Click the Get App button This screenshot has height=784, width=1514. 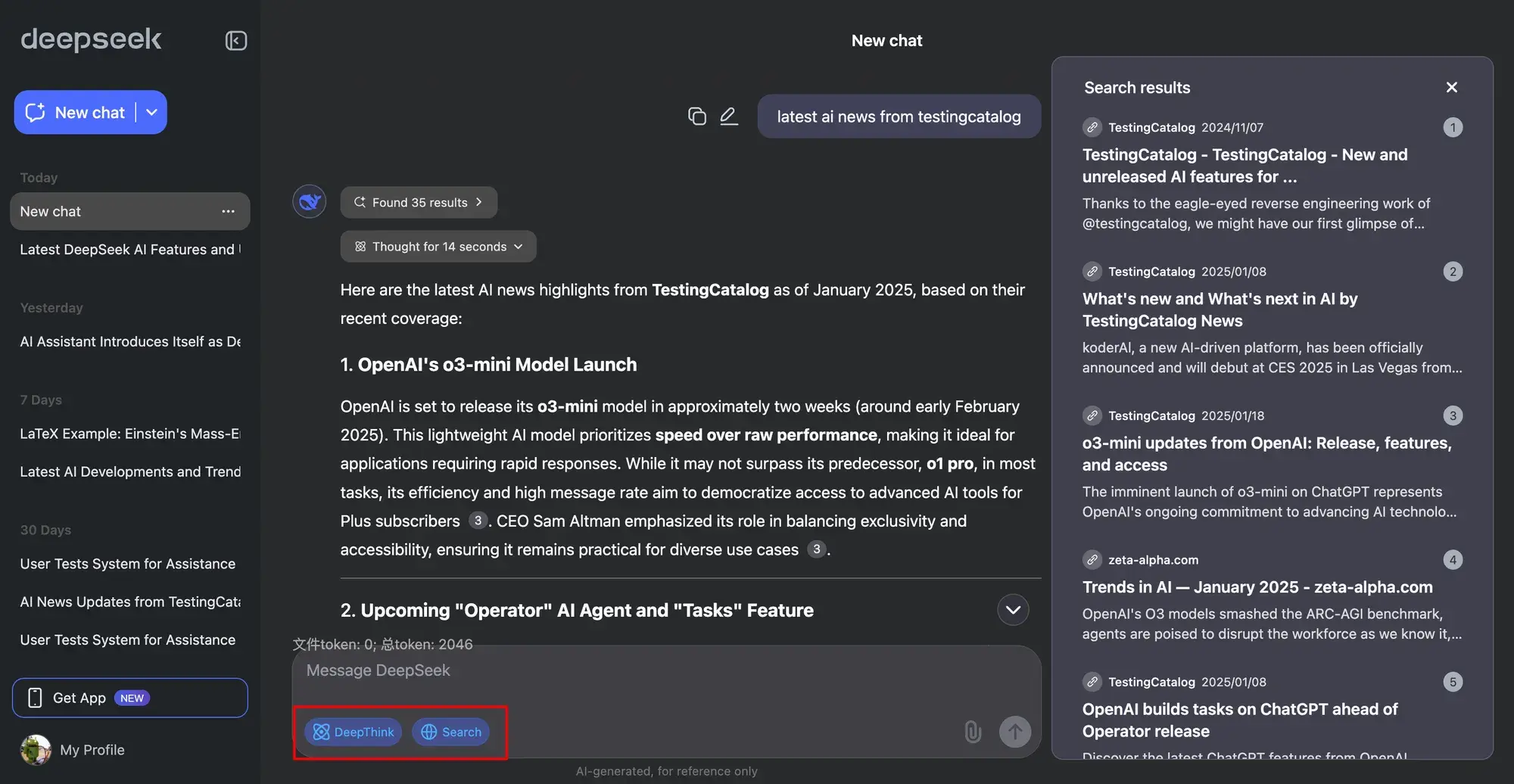tap(129, 697)
